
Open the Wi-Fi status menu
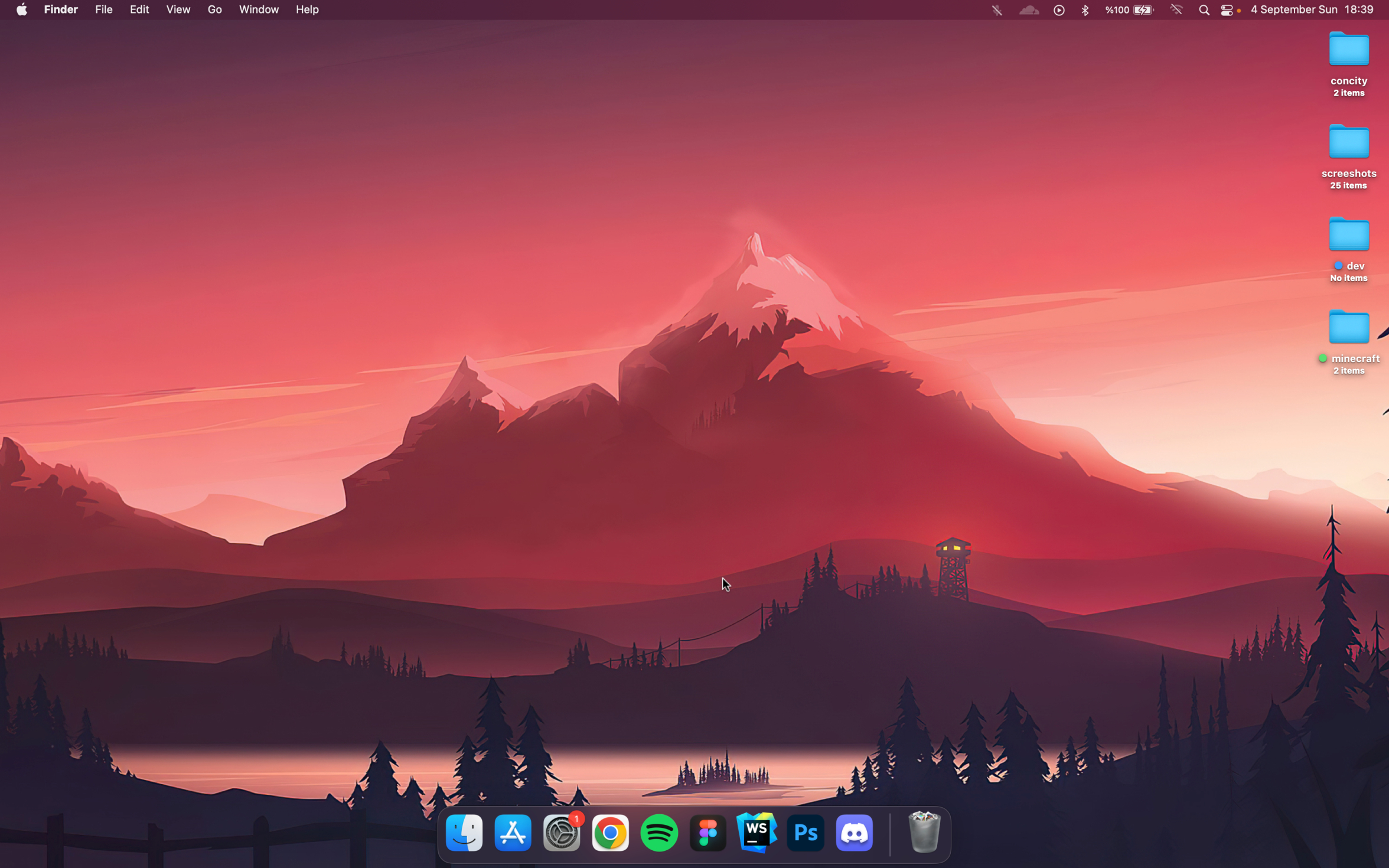(x=1176, y=10)
